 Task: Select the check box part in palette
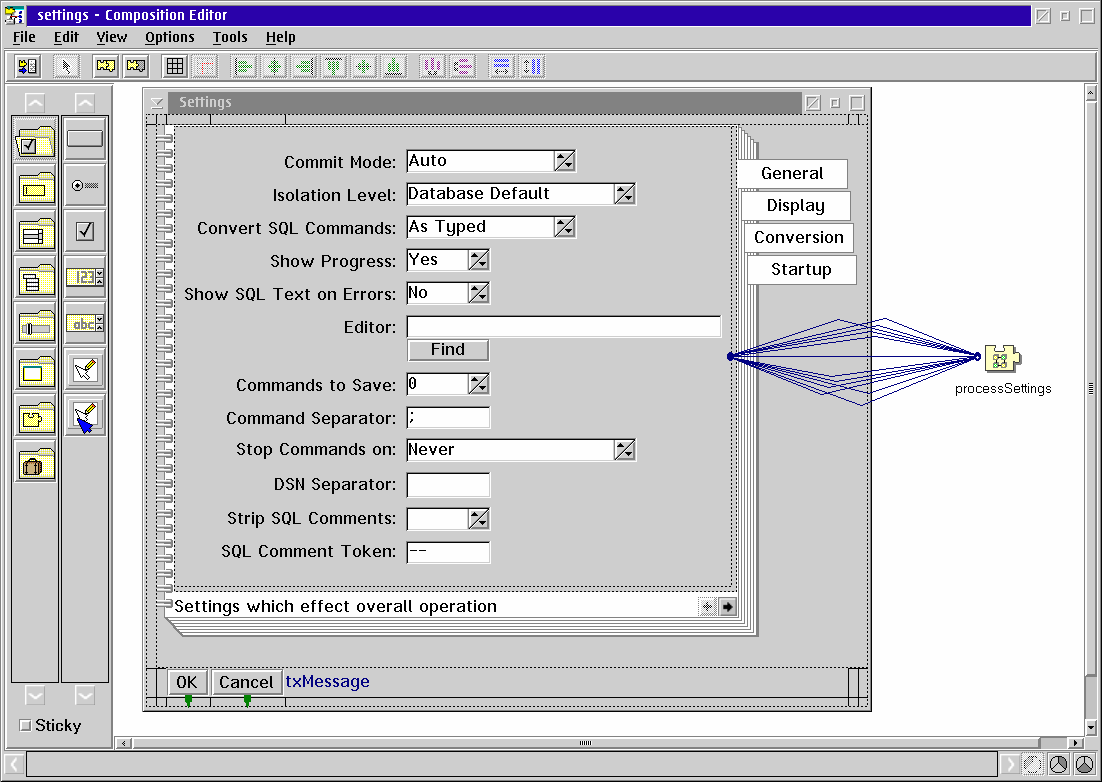(x=85, y=231)
